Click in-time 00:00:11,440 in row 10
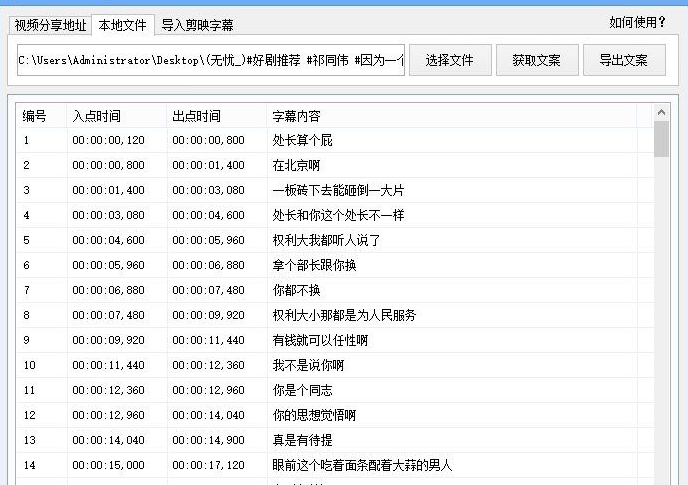 point(108,366)
